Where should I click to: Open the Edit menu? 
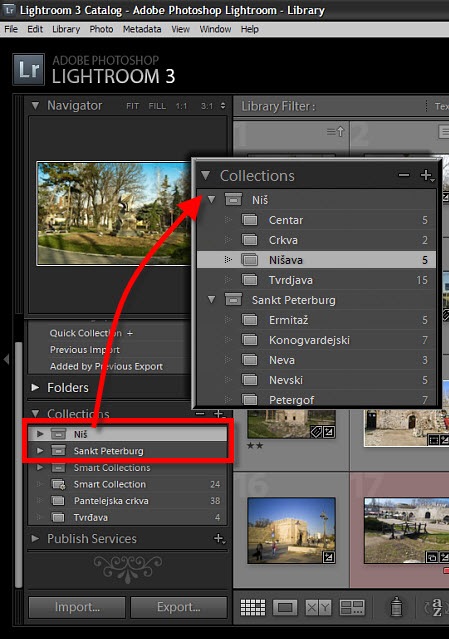[x=35, y=29]
